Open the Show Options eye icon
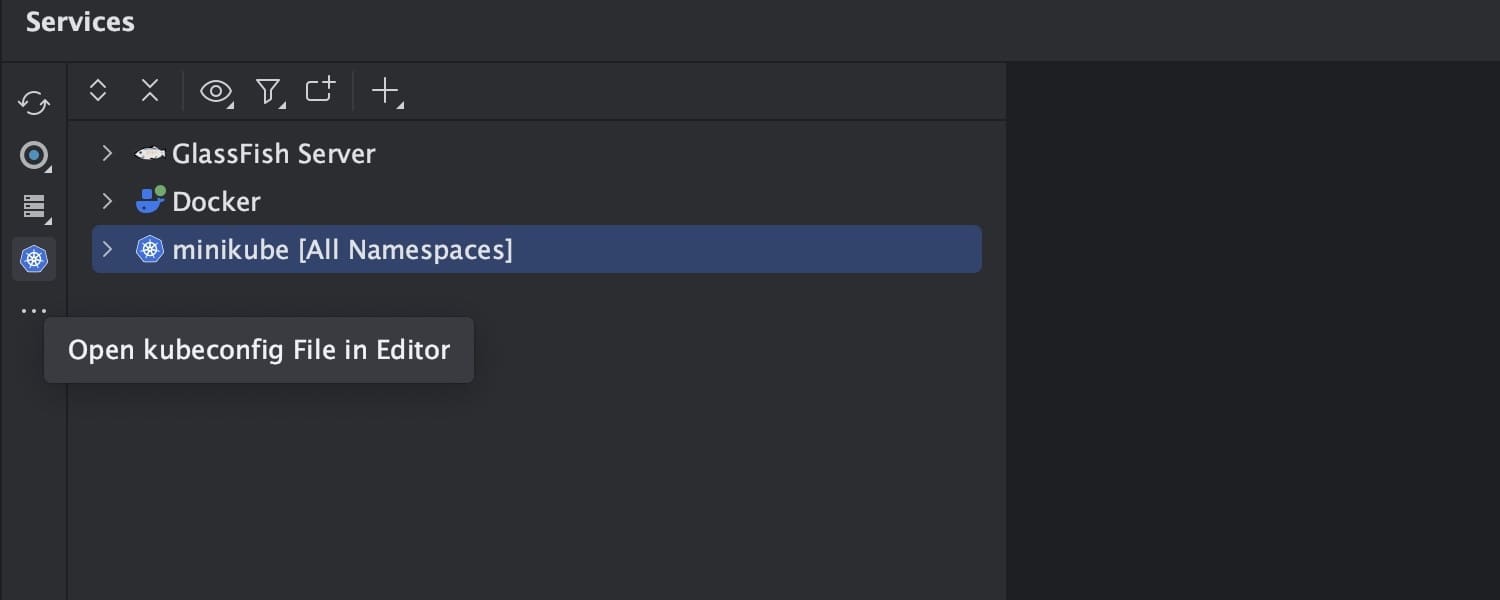1500x600 pixels. point(216,91)
